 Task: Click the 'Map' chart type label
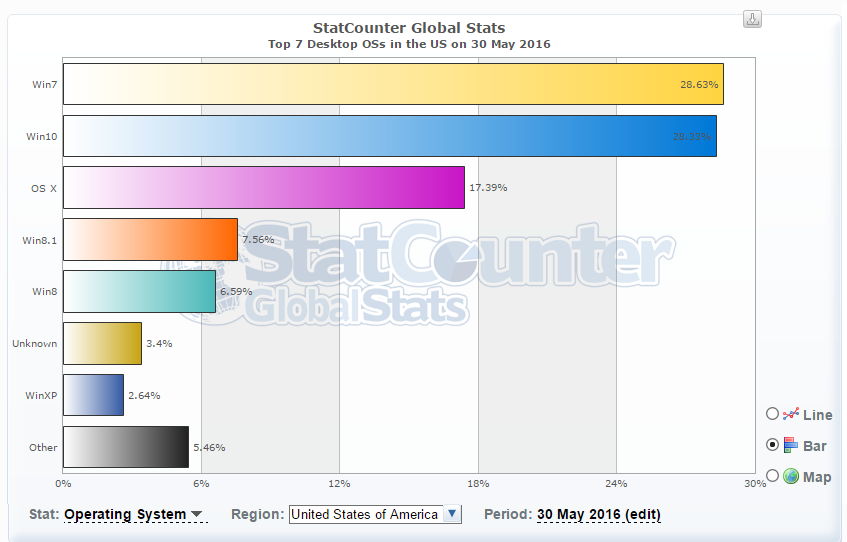coord(817,477)
